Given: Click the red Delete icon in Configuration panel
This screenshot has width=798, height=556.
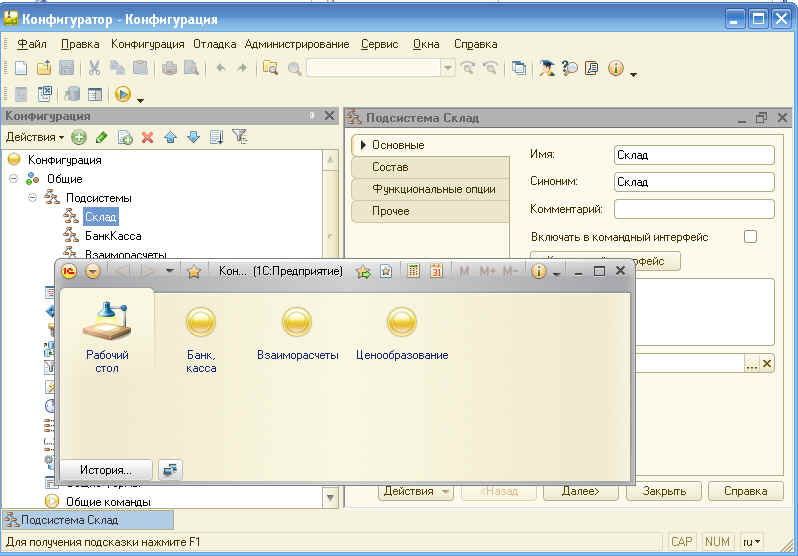Looking at the screenshot, I should coord(148,137).
